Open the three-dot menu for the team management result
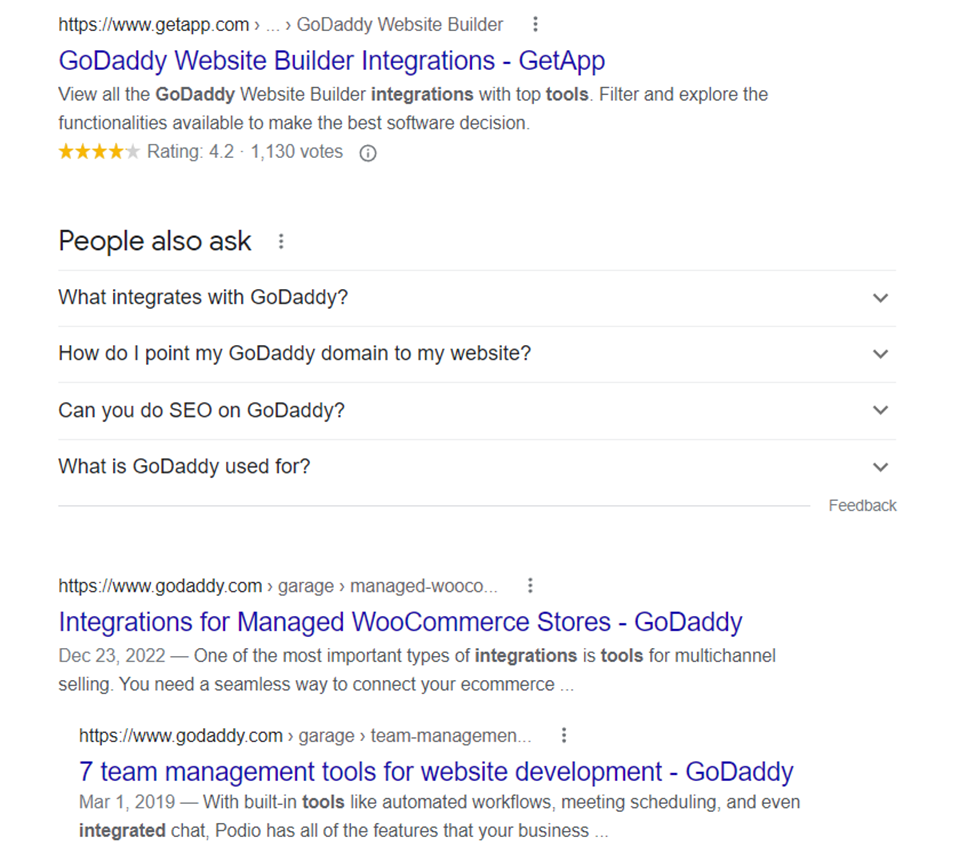Image resolution: width=975 pixels, height=862 pixels. pos(564,734)
